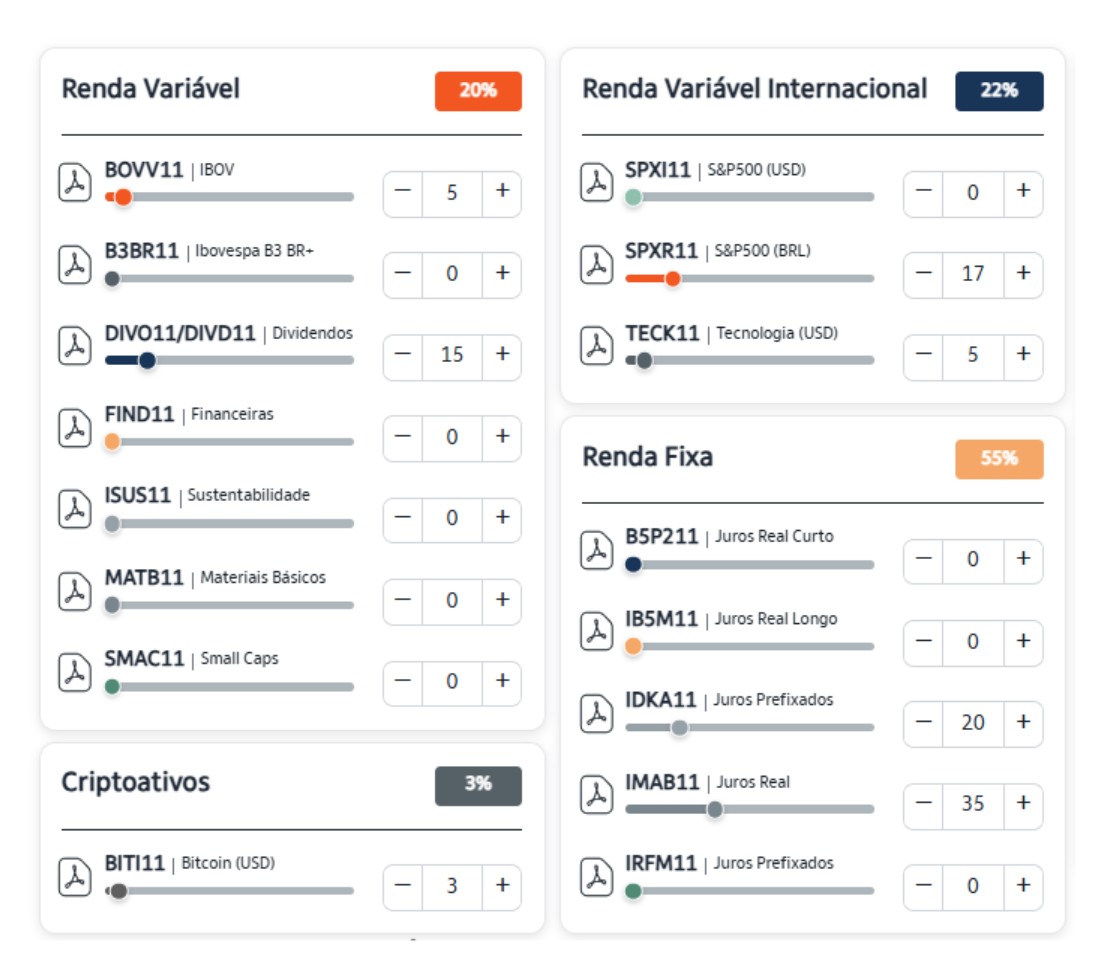Click the Criptoativos 3% badge
The height and width of the screenshot is (975, 1103).
click(478, 785)
